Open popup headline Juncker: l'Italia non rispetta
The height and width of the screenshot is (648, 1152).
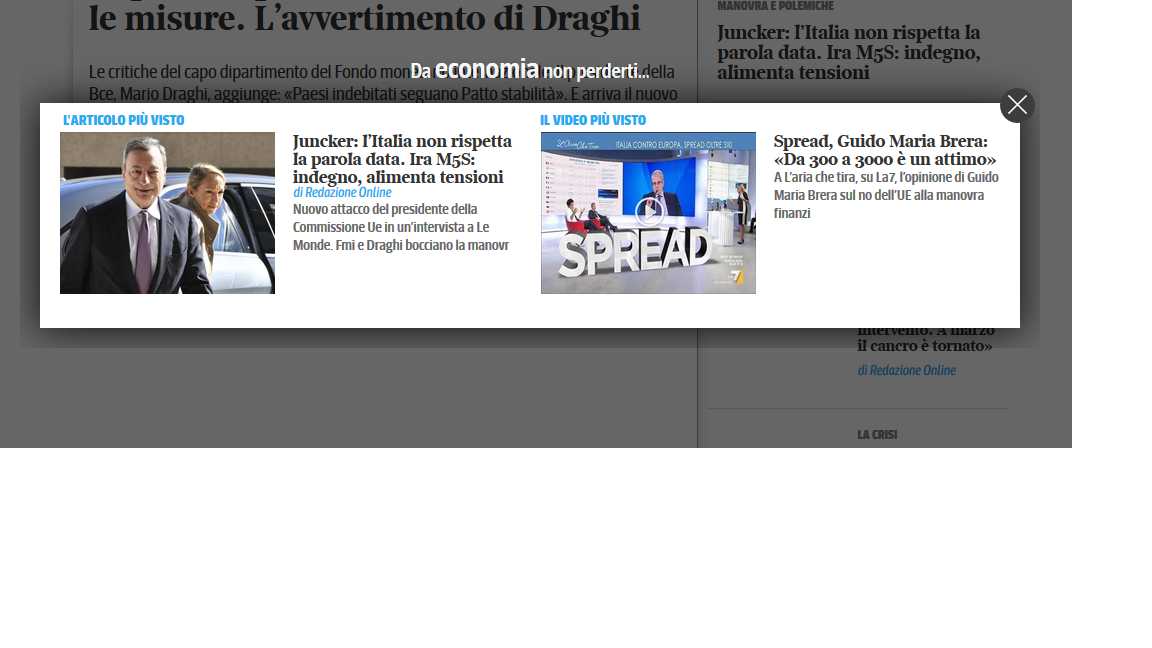point(402,159)
